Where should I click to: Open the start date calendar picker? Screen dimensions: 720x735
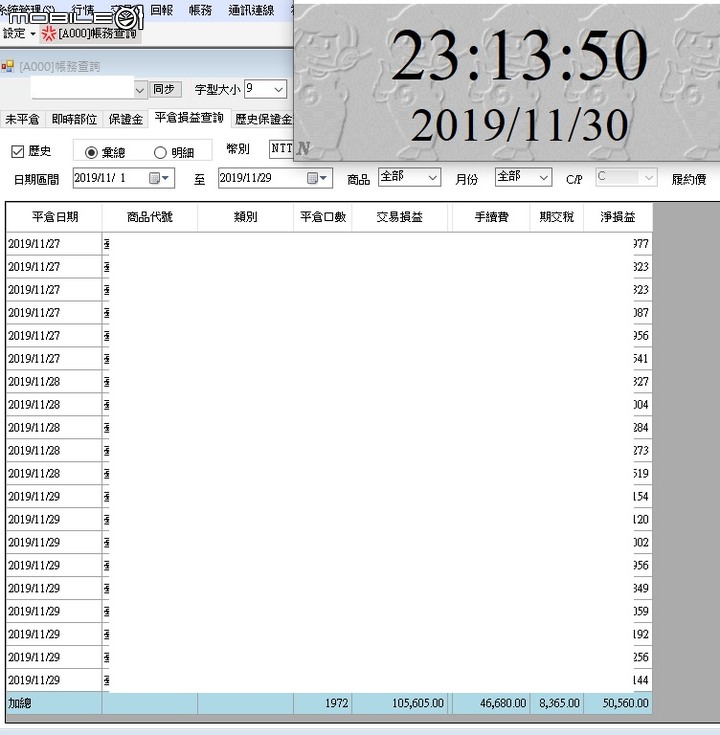pyautogui.click(x=159, y=178)
